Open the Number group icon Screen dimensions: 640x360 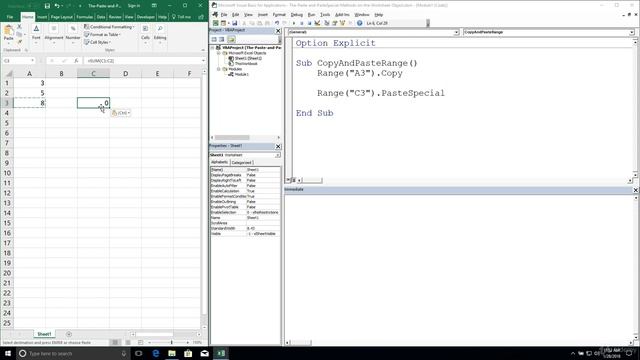(73, 29)
